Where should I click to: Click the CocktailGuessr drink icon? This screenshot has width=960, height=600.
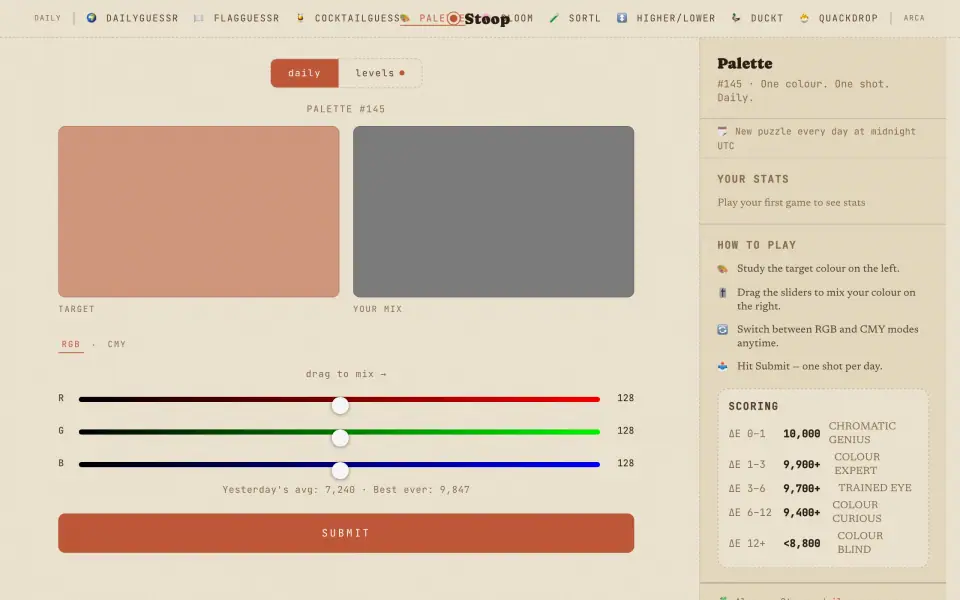(x=300, y=18)
